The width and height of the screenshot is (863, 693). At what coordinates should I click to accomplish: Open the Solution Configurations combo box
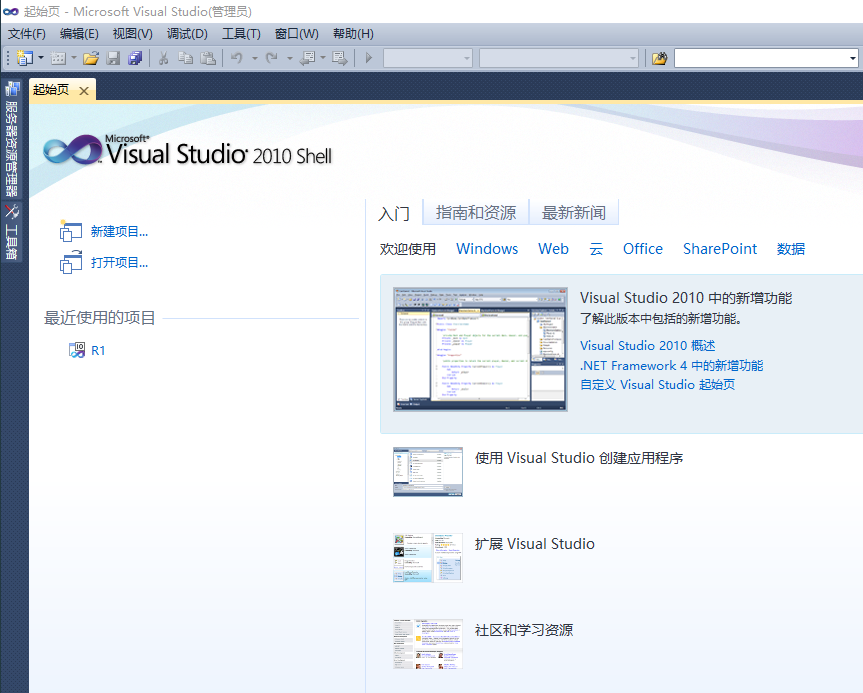click(x=428, y=58)
